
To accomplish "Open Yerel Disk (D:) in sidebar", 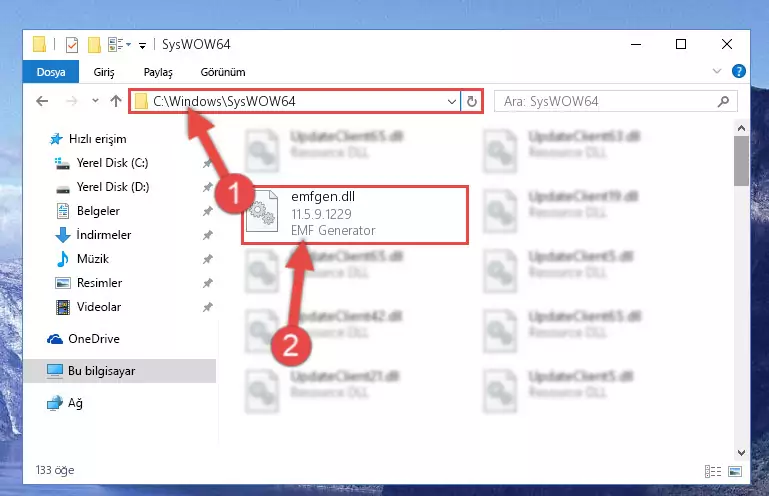I will 102,187.
